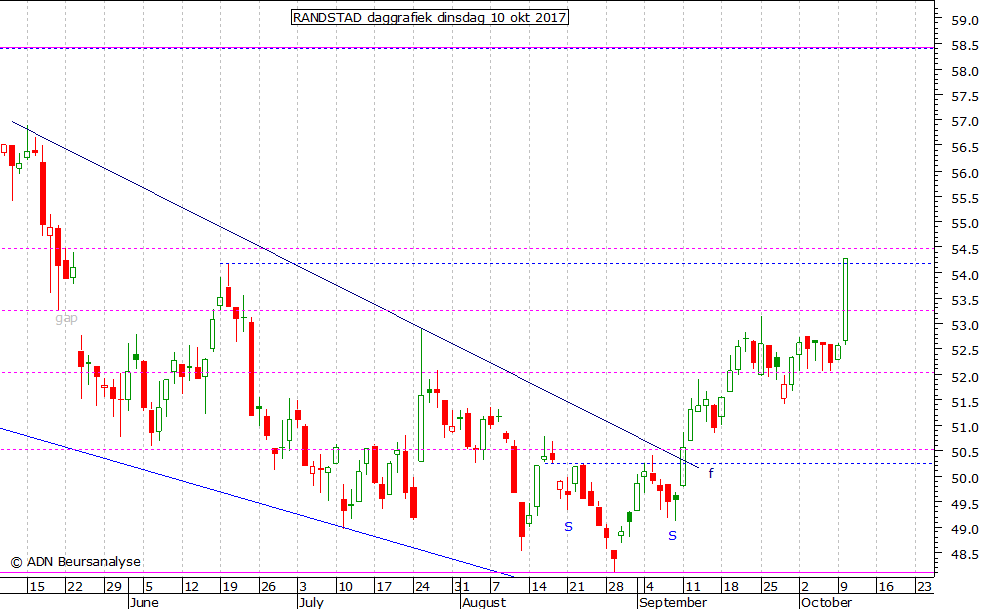Click the 51.5 price axis label
Screen dimensions: 982x609
964,402
